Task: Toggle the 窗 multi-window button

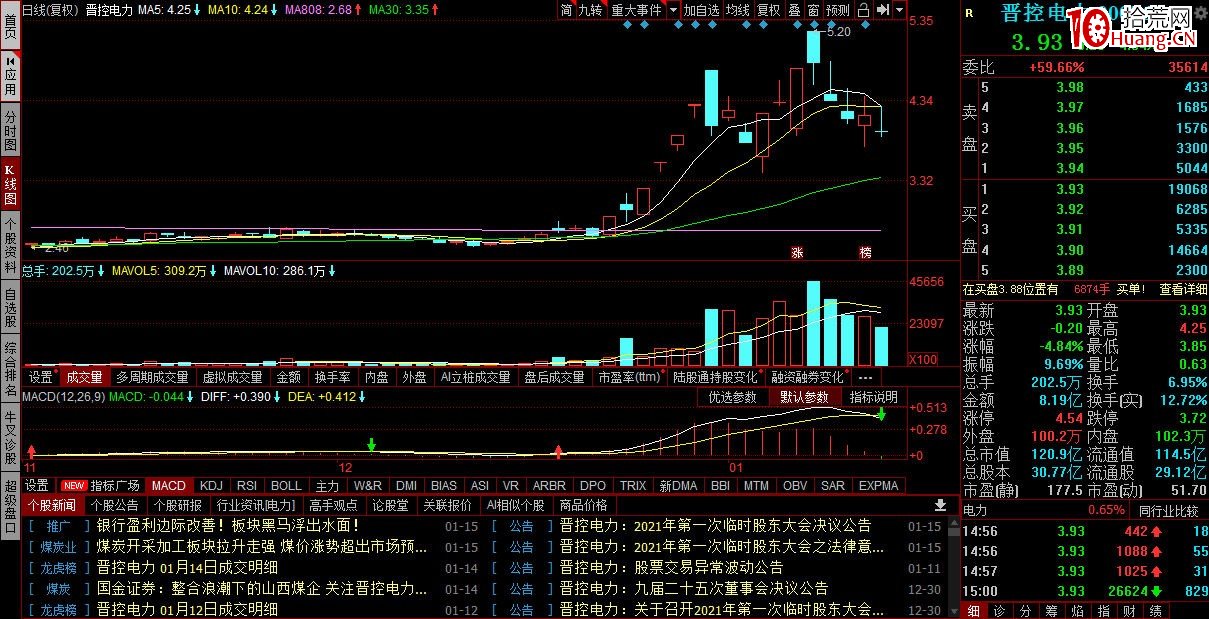Action: point(813,10)
